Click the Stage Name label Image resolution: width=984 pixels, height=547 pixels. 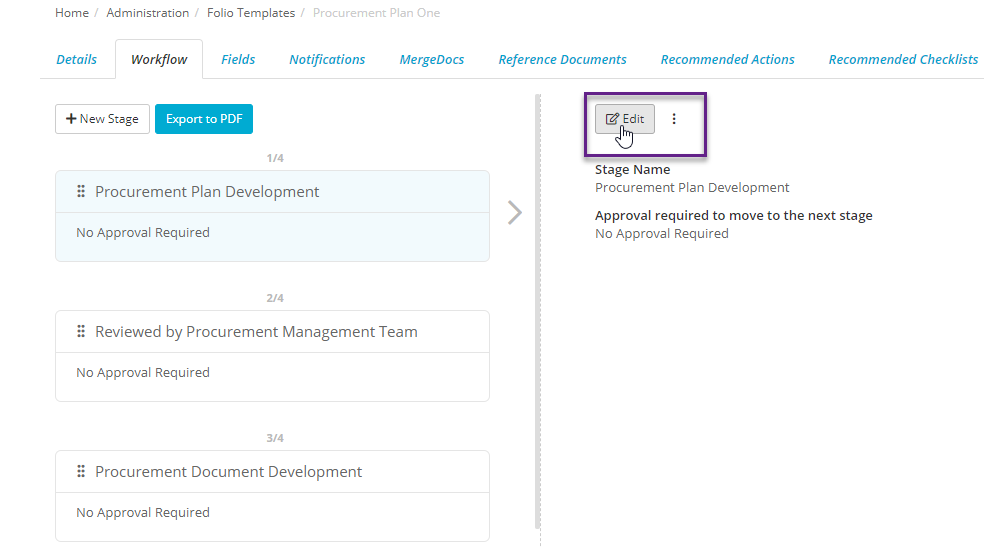pos(633,169)
